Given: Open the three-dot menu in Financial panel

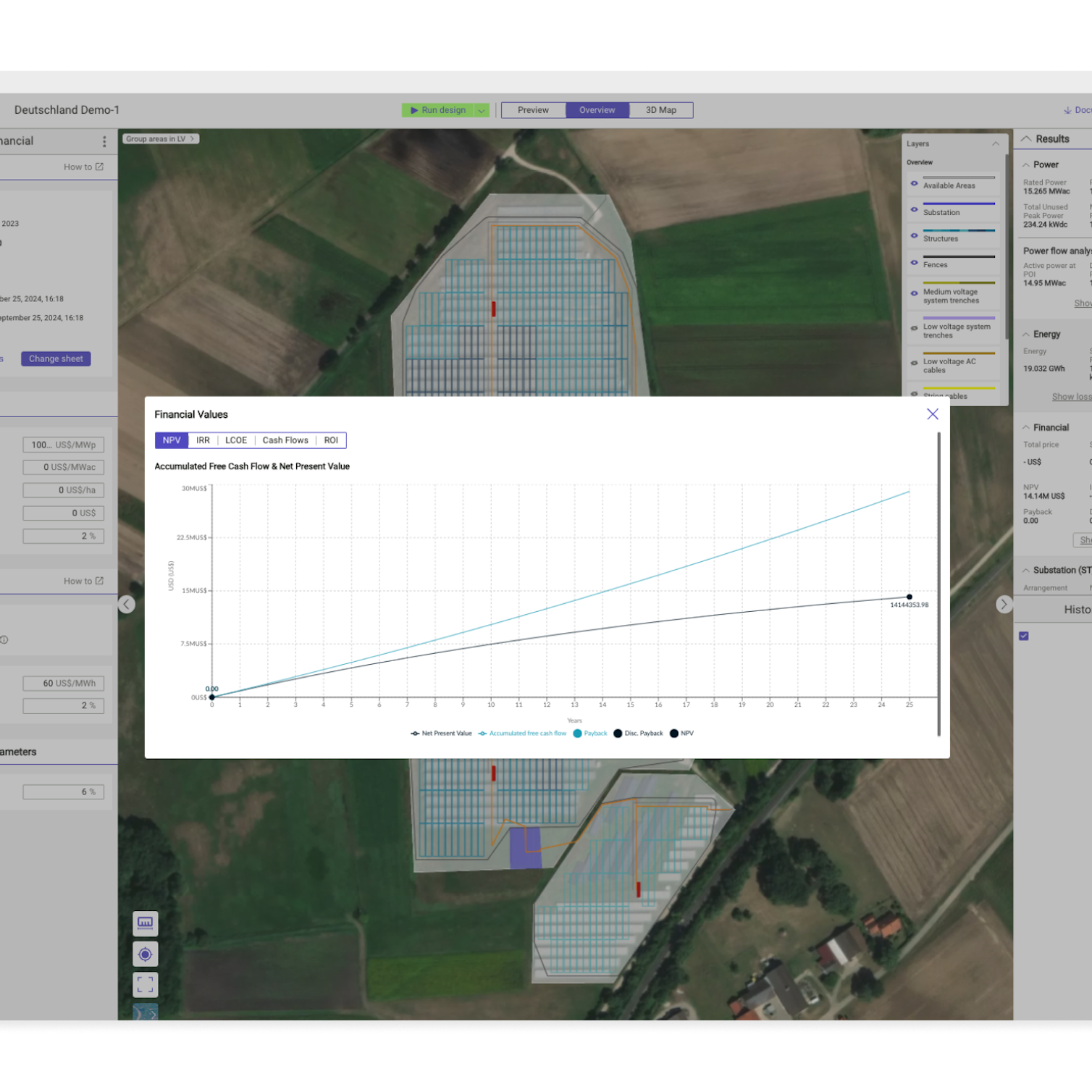Looking at the screenshot, I should point(104,142).
